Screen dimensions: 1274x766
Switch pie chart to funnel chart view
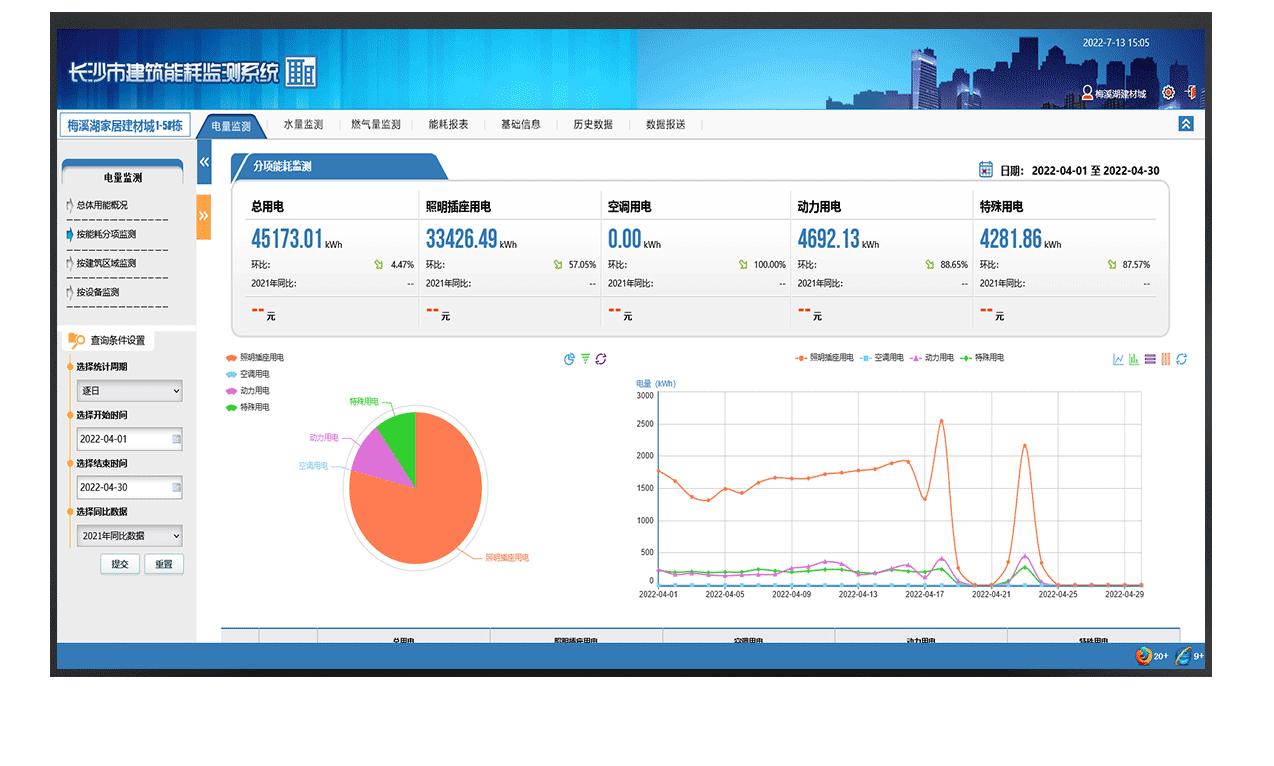click(x=585, y=360)
